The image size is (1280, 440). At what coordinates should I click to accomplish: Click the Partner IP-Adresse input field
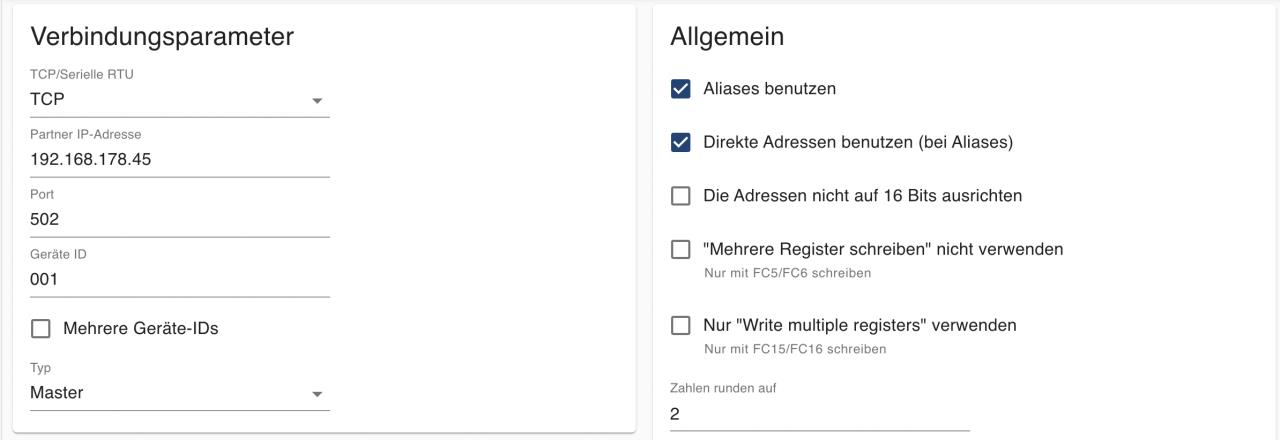coord(180,159)
